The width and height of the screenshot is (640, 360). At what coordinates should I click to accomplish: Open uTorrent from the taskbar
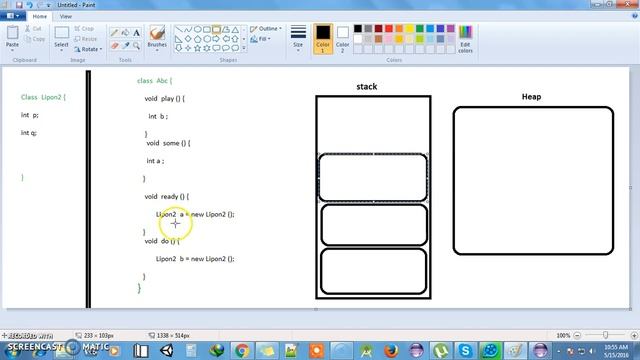pyautogui.click(x=440, y=351)
